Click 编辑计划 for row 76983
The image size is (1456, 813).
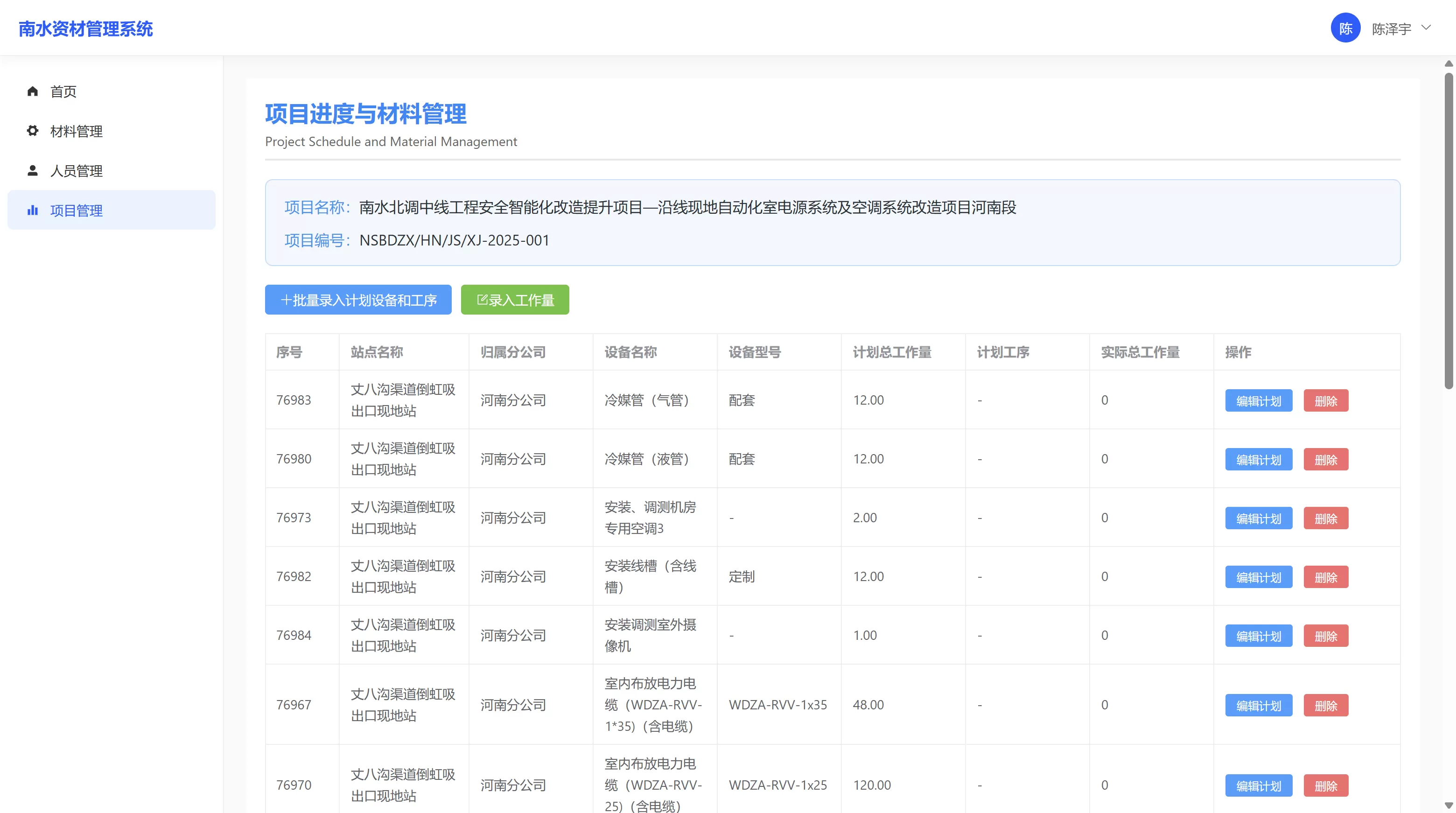click(x=1258, y=401)
